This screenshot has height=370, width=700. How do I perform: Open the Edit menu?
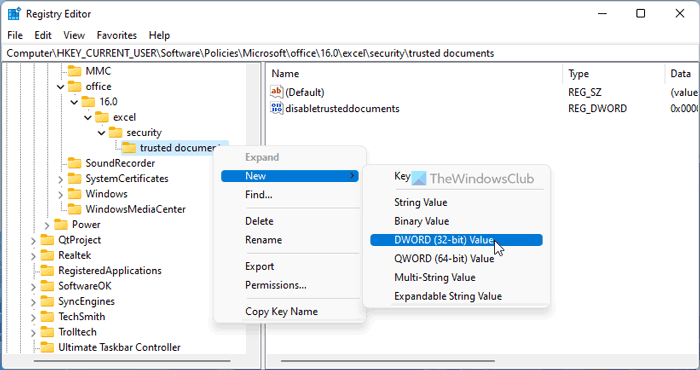(x=43, y=35)
